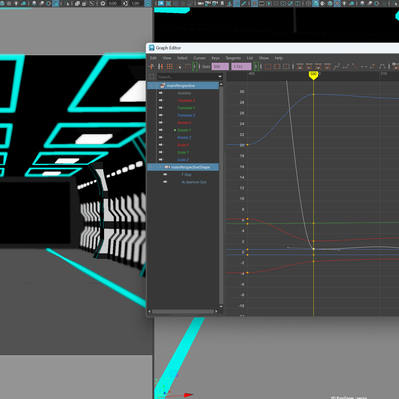Screen dimensions: 399x399
Task: Collapse the mainPerspectiveShape node in the outliner
Action: pos(160,167)
